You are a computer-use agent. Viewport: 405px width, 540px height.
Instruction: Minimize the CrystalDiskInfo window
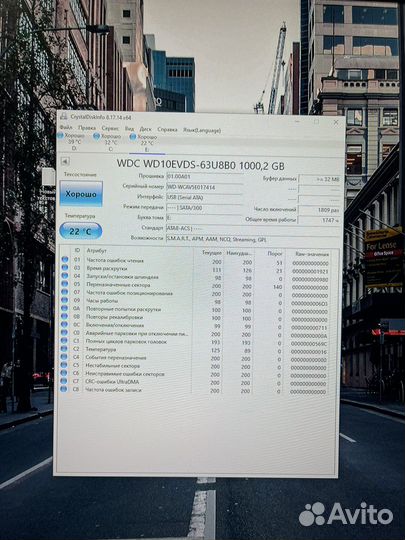298,121
